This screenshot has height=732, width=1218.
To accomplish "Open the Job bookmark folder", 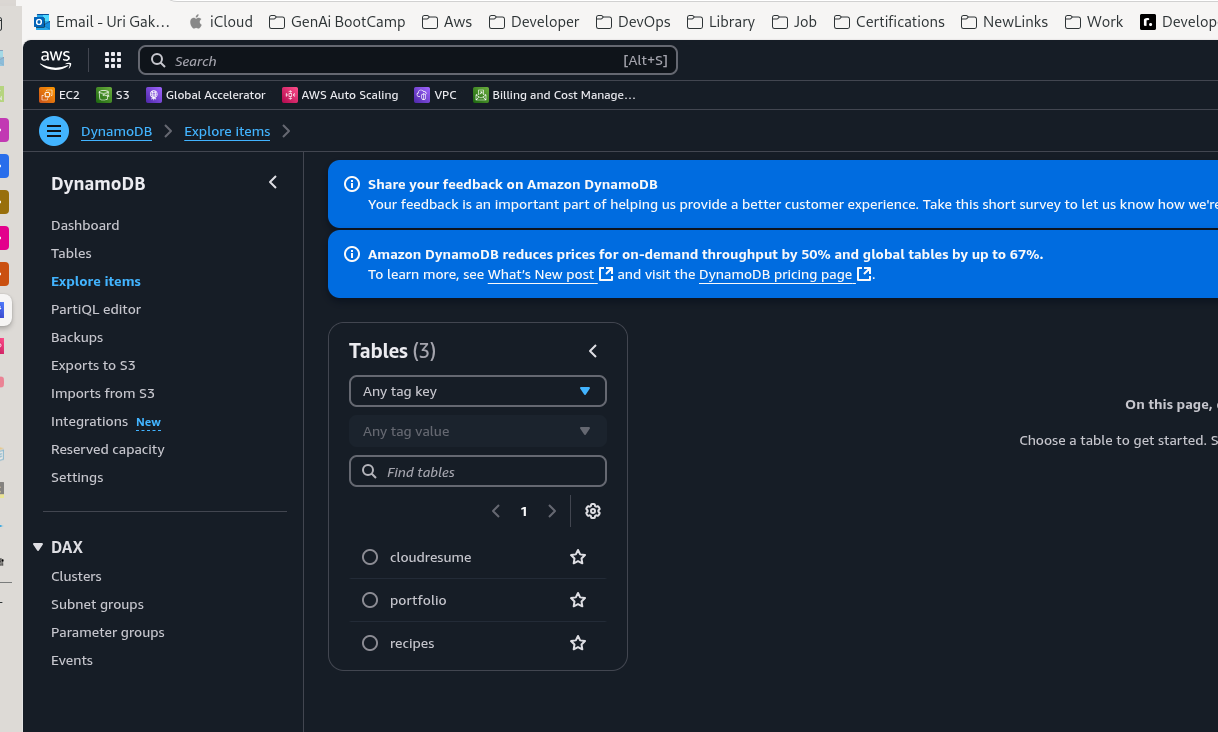I will click(x=794, y=21).
